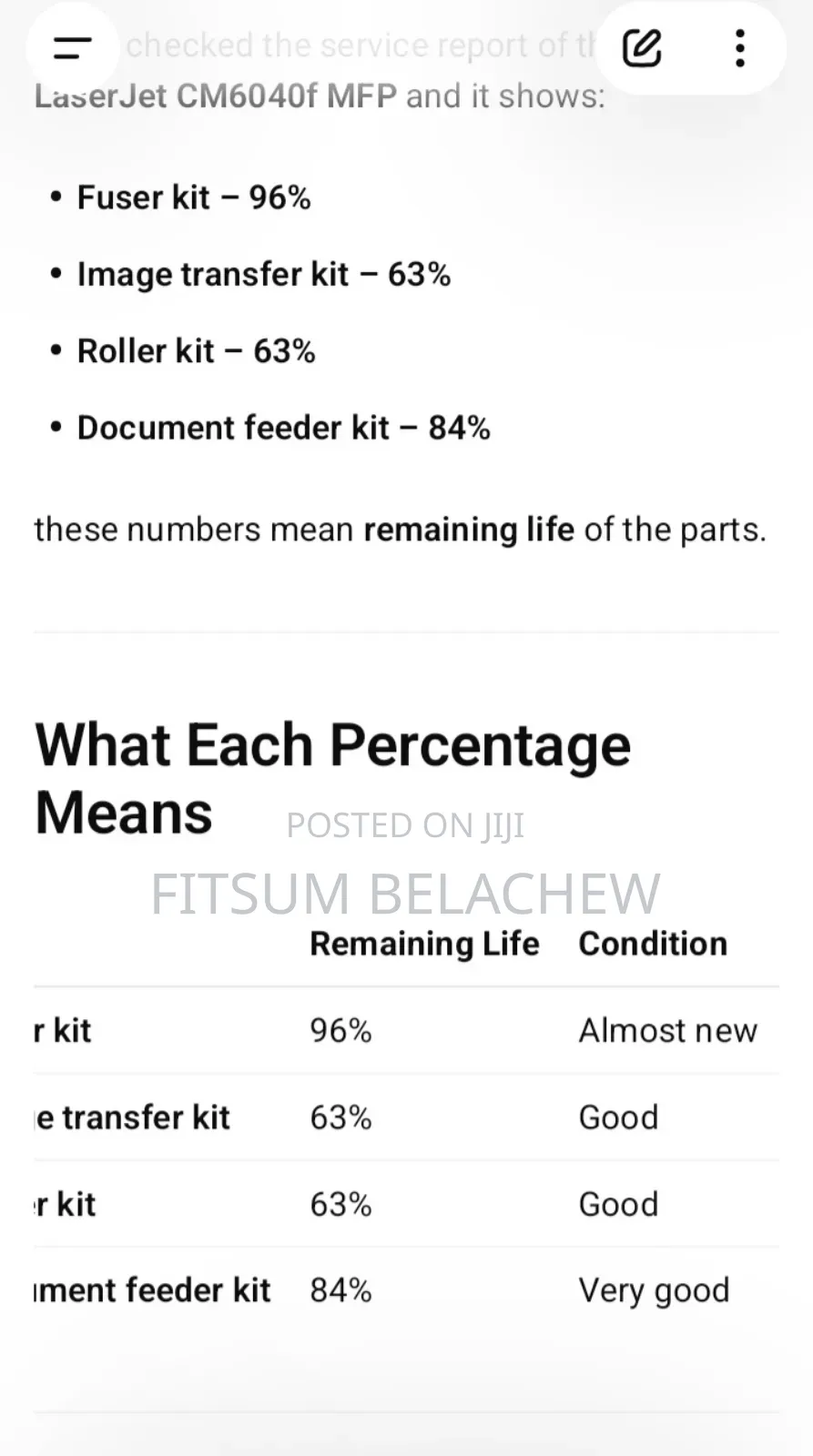813x1456 pixels.
Task: Tap the 'What Each Percentage Means' heading
Action: point(332,778)
